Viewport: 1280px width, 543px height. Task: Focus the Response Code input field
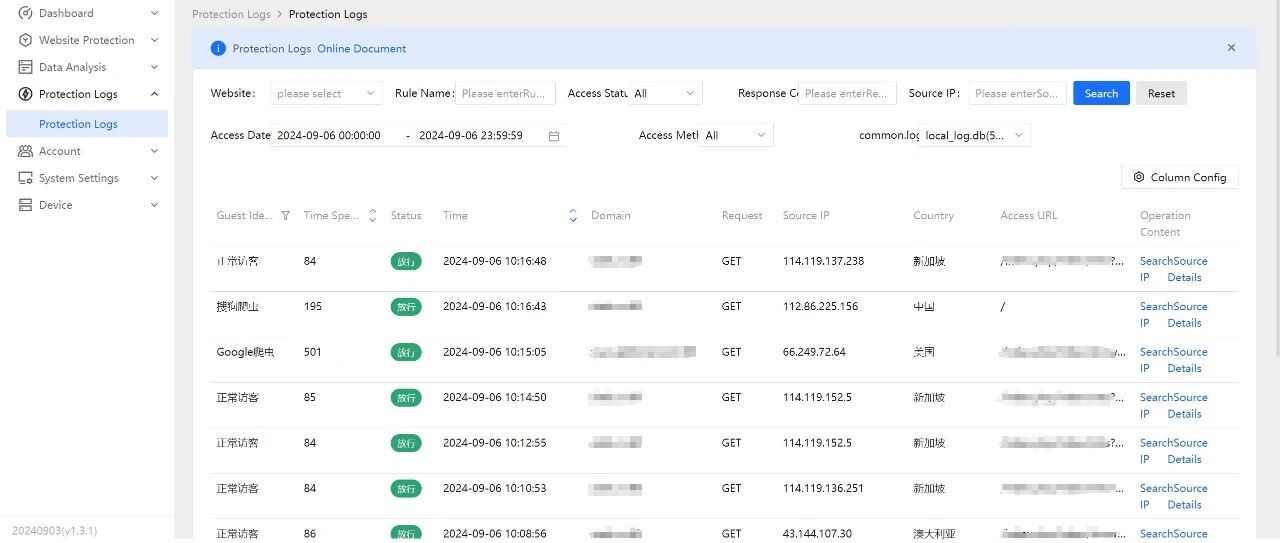coord(847,93)
